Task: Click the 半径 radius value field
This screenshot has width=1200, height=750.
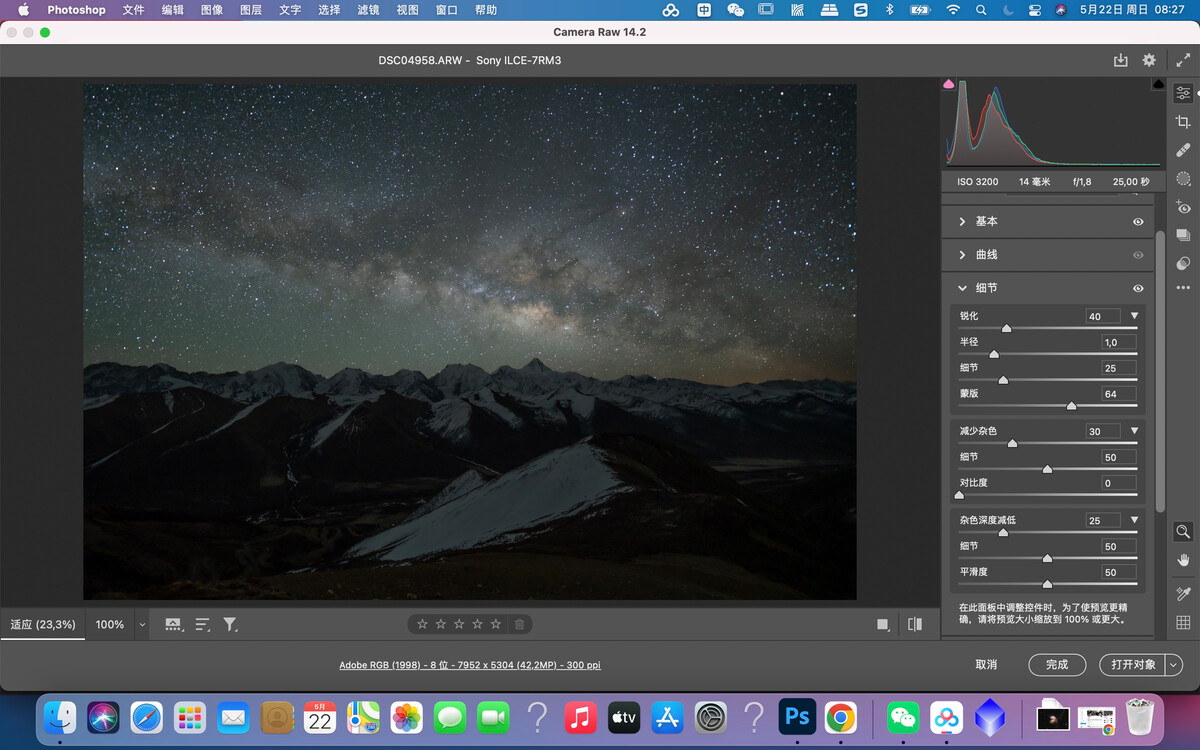Action: [1118, 342]
